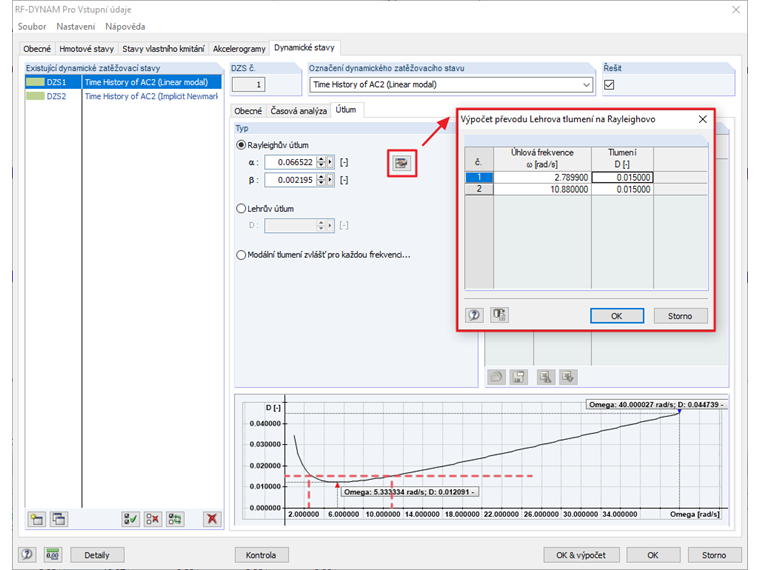Switch to Obecné main tab
The height and width of the screenshot is (570, 760).
37,48
